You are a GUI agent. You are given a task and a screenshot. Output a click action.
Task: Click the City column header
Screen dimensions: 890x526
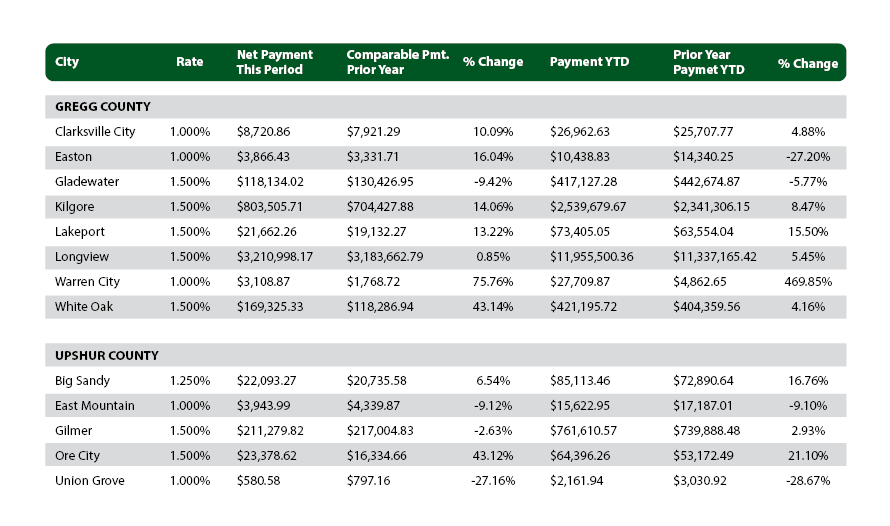[67, 62]
